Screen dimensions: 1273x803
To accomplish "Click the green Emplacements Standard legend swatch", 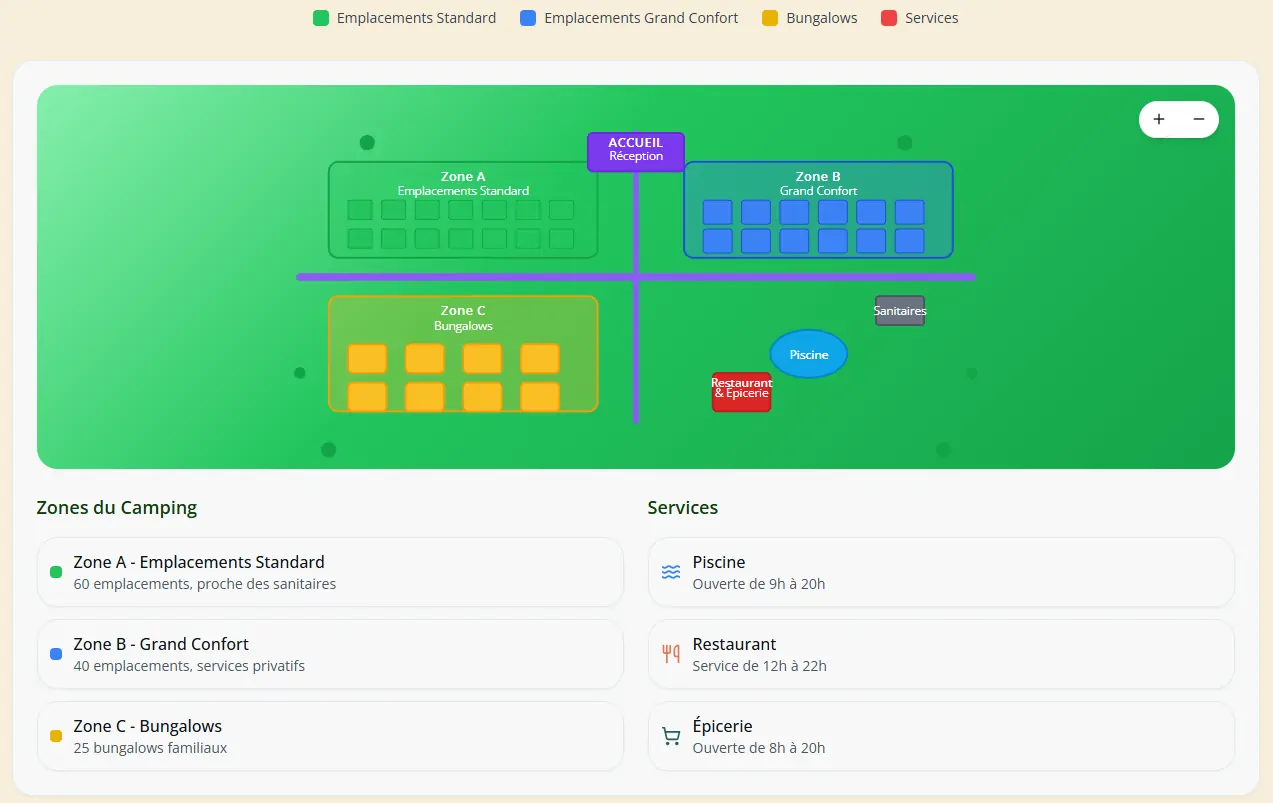I will click(x=321, y=18).
